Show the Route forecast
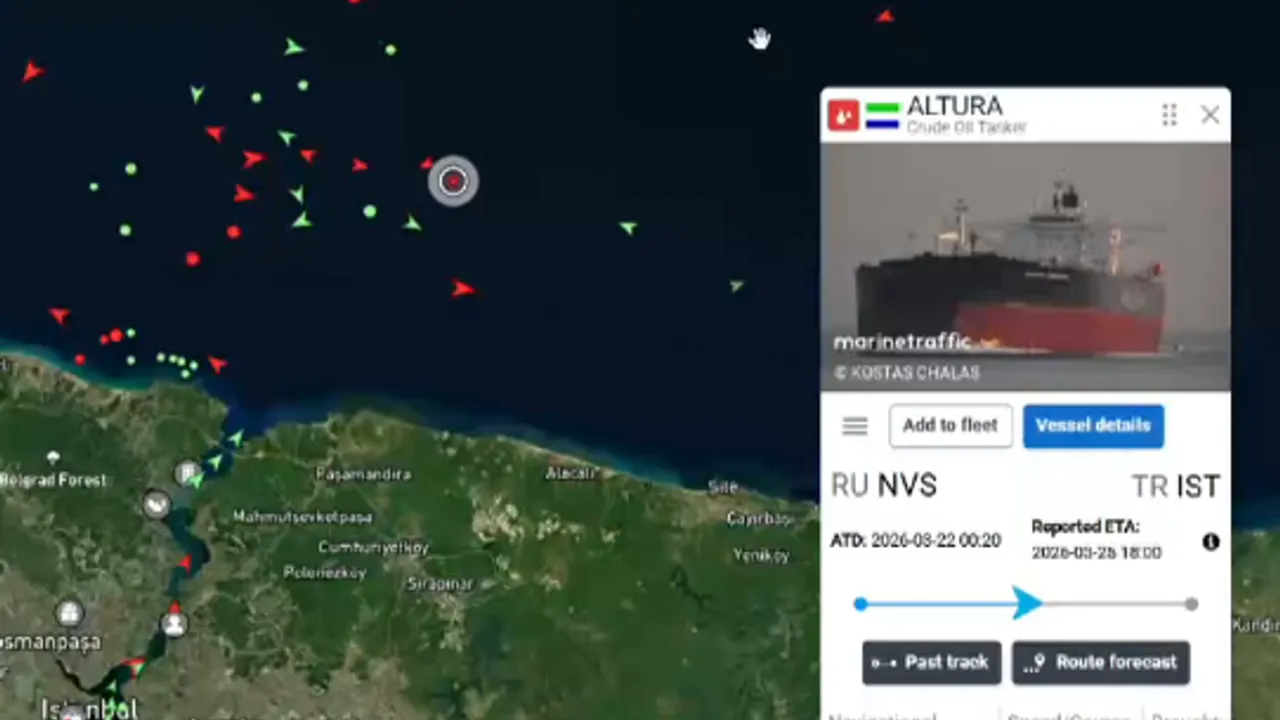 (1101, 663)
